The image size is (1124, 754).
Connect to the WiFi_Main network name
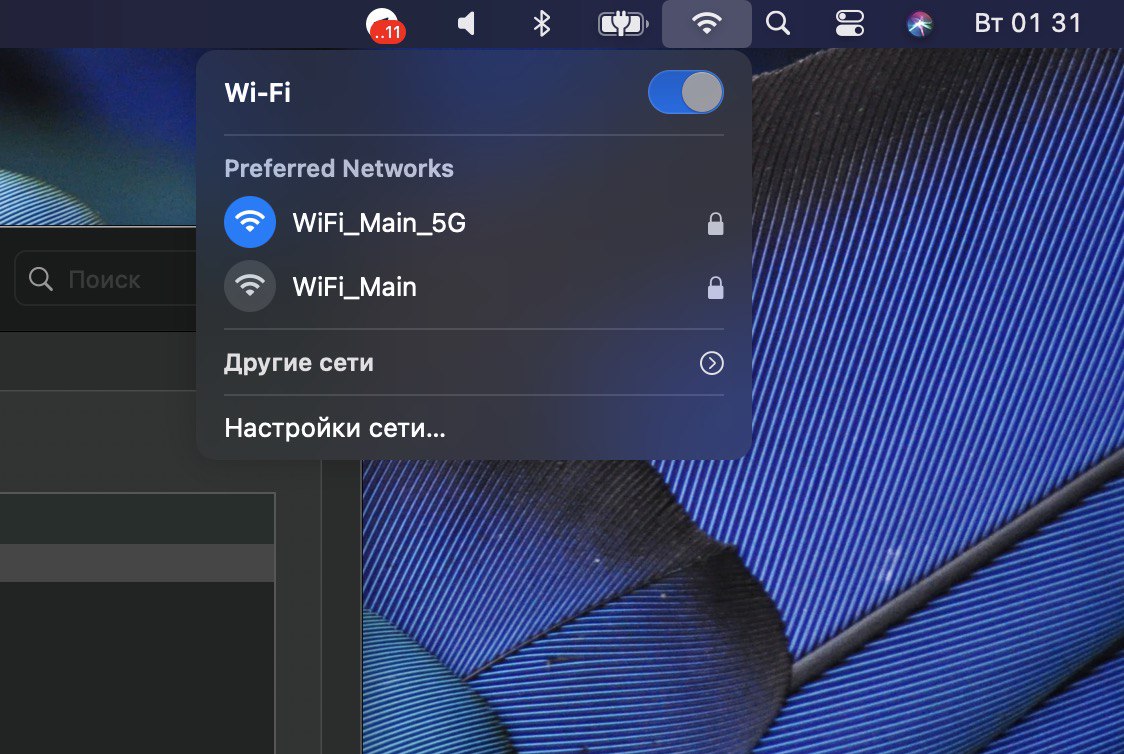[x=354, y=287]
